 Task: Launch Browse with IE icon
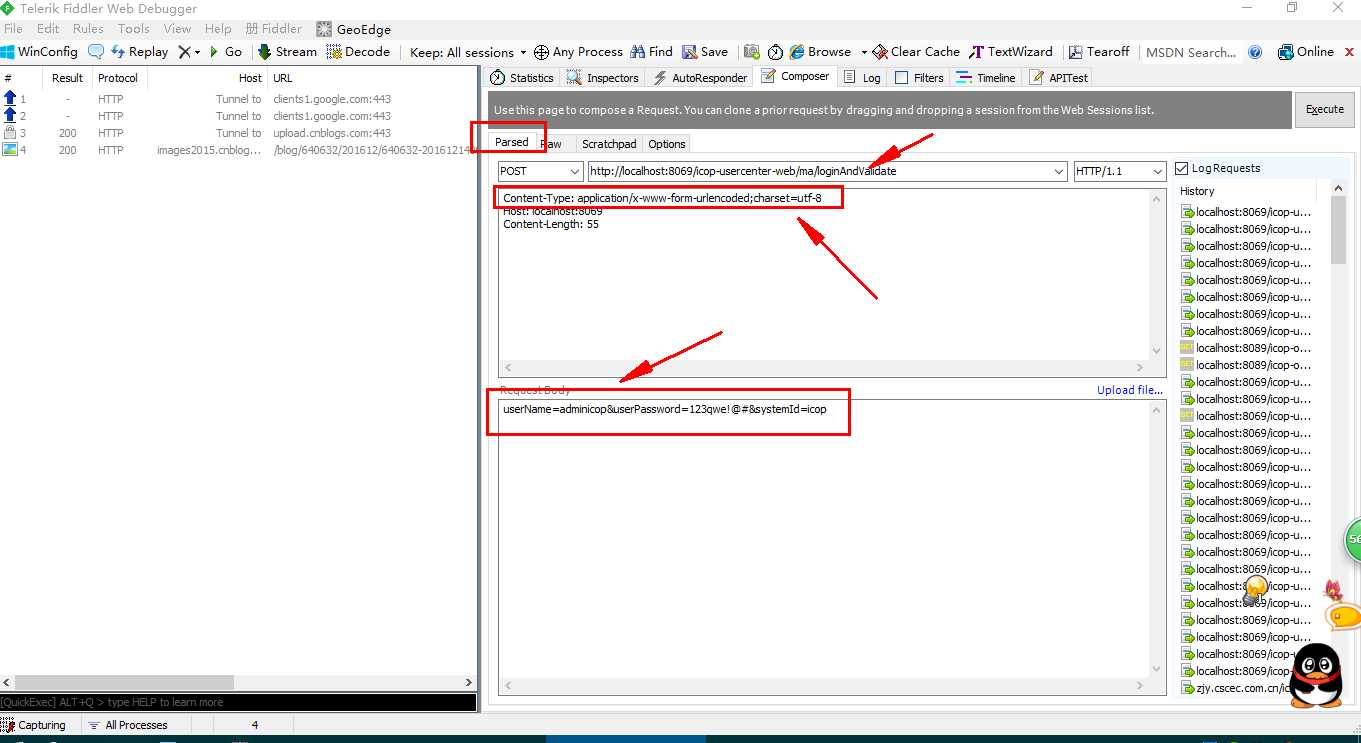(x=797, y=52)
